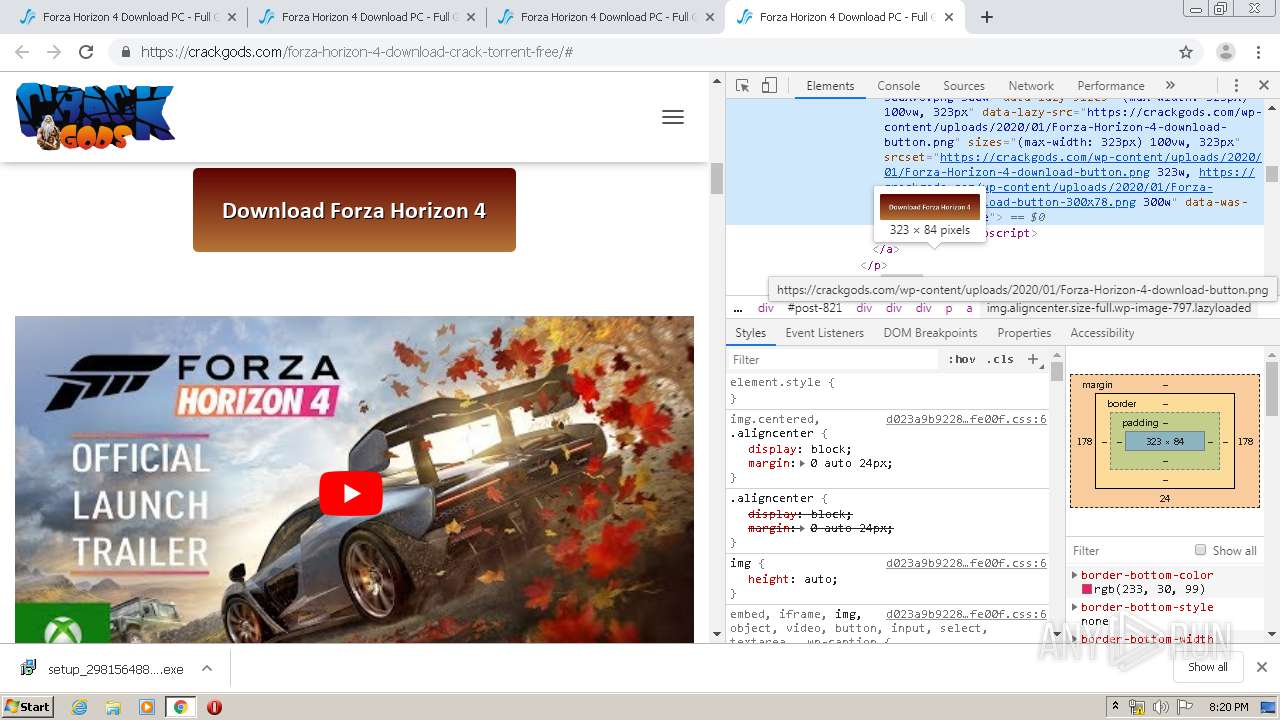The height and width of the screenshot is (720, 1280).
Task: Click the browser forward arrow
Action: pos(54,52)
